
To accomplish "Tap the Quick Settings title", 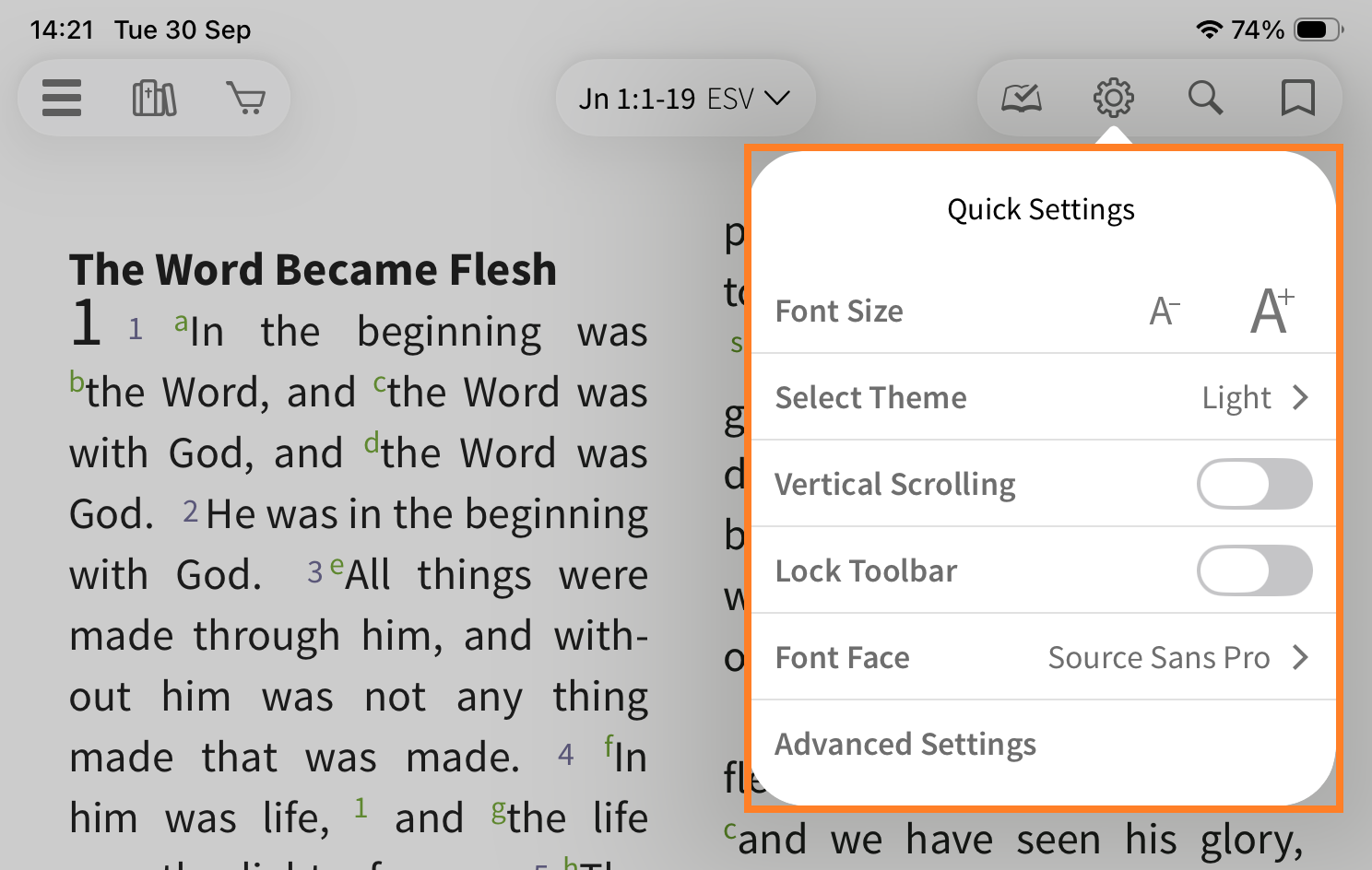I will pyautogui.click(x=1041, y=210).
